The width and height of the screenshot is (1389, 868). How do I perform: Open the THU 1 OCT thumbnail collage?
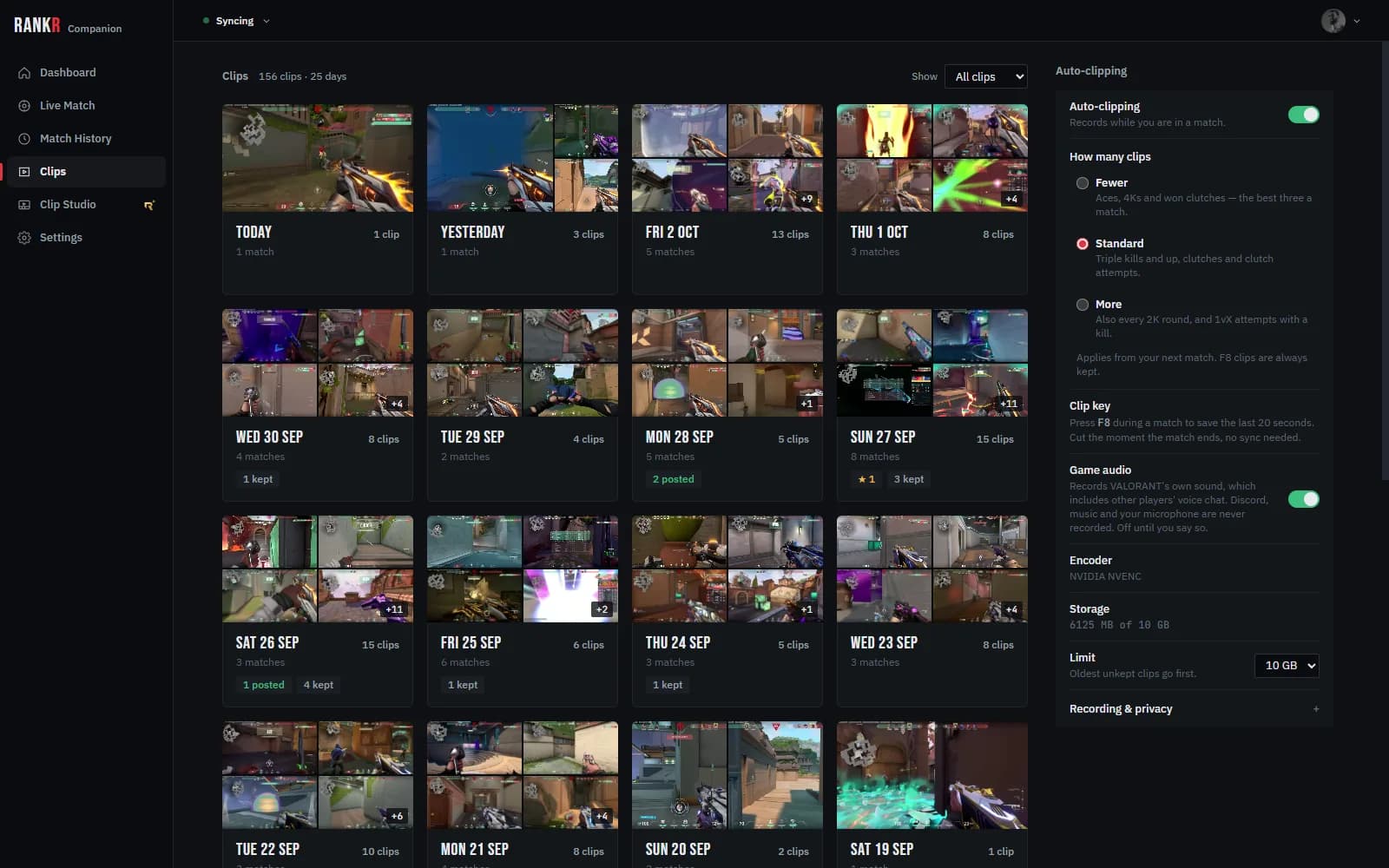pyautogui.click(x=932, y=158)
